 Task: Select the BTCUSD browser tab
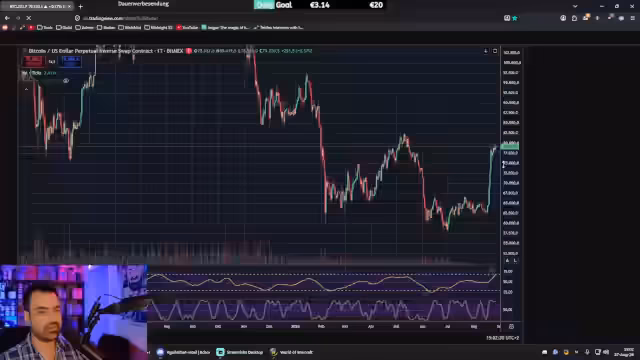[x=36, y=7]
